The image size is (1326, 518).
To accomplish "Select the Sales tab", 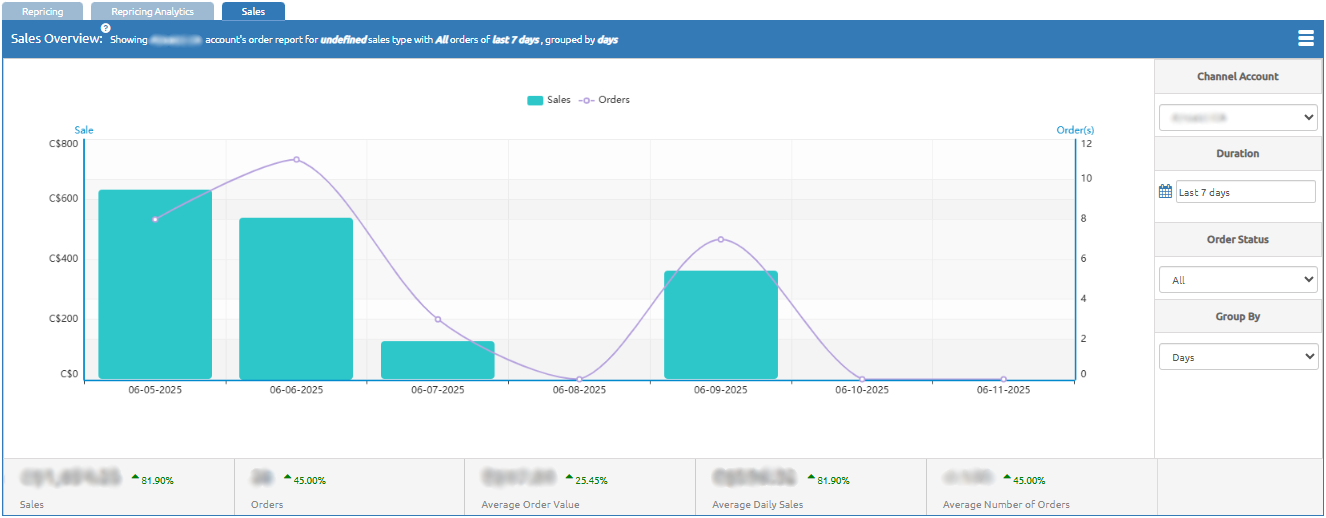I will point(253,12).
